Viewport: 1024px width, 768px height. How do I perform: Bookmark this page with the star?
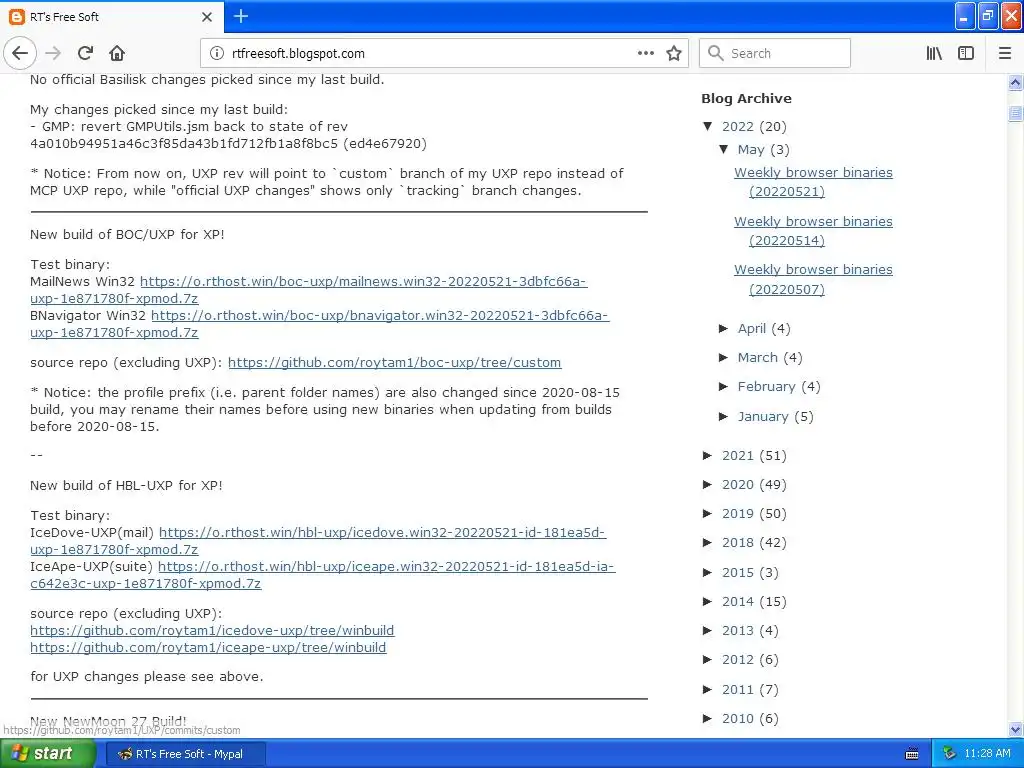[674, 53]
